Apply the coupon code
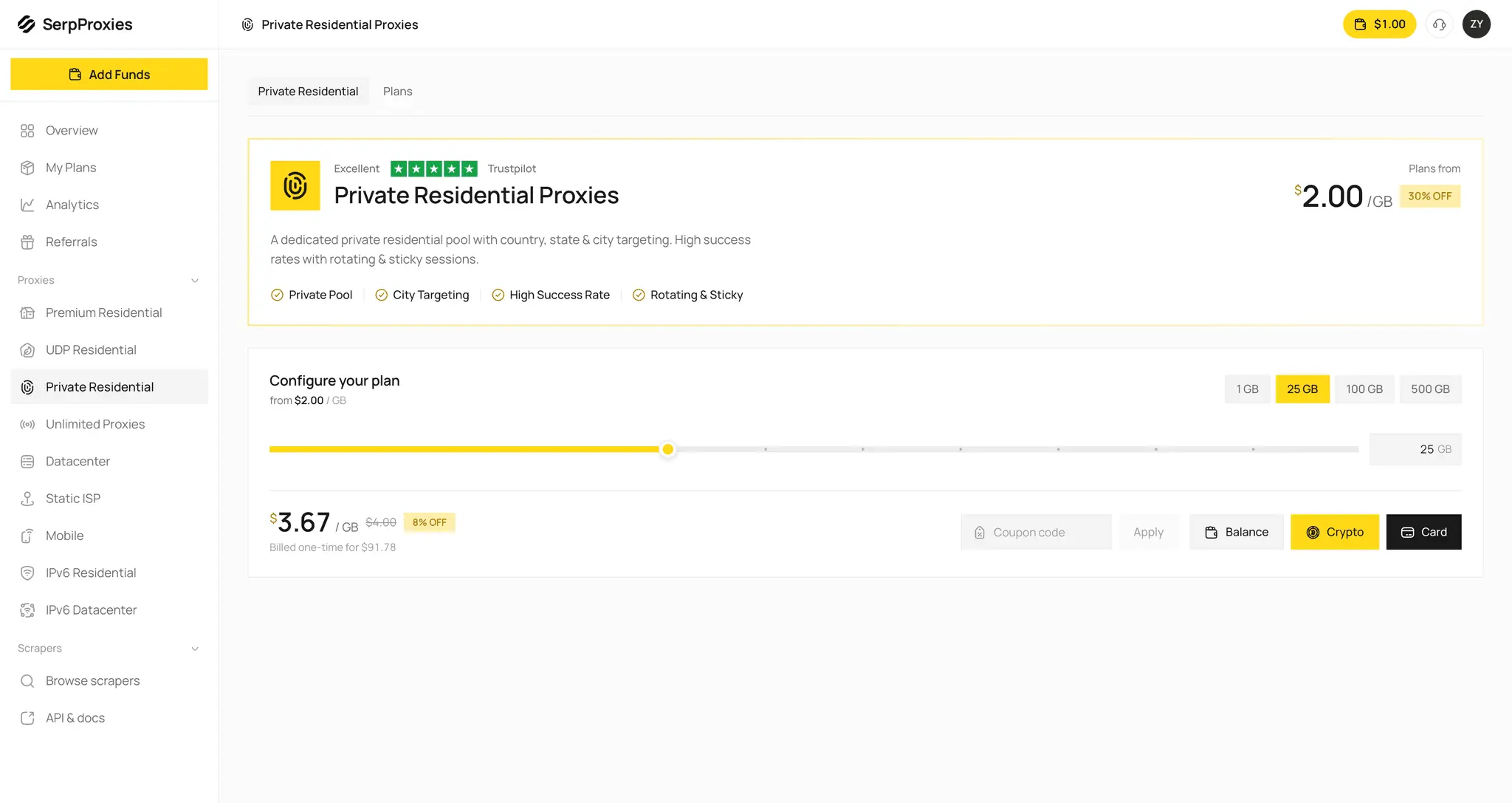The height and width of the screenshot is (803, 1512). (x=1148, y=532)
